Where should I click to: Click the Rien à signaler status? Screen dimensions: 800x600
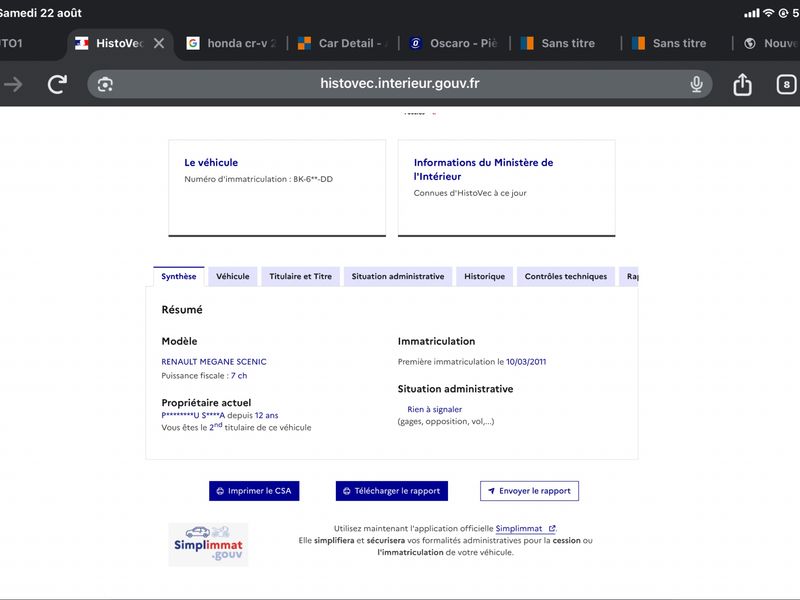[x=435, y=409]
